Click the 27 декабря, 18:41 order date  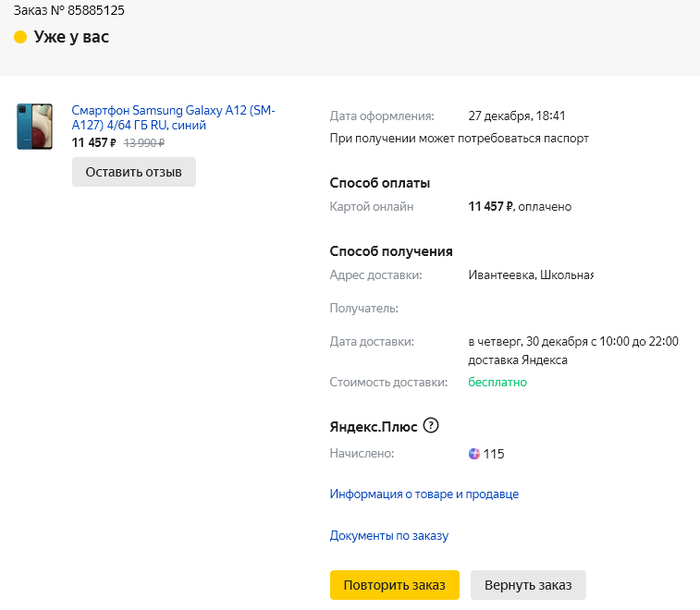click(x=516, y=116)
